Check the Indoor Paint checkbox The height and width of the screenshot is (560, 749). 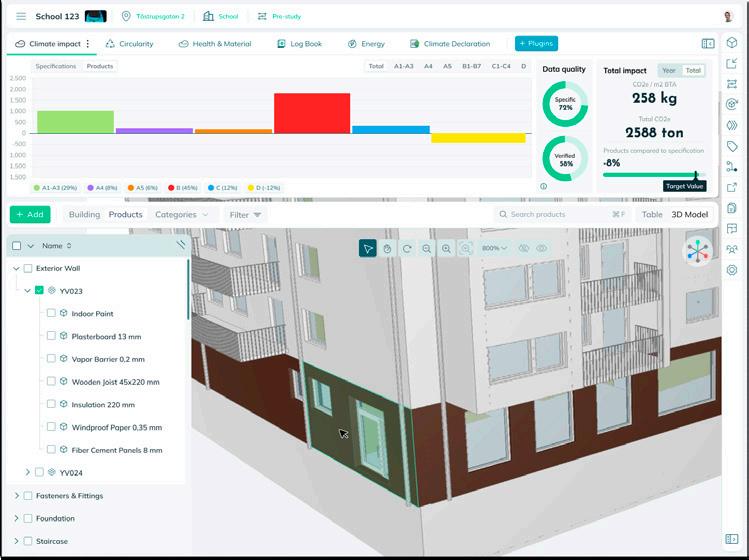tap(51, 313)
